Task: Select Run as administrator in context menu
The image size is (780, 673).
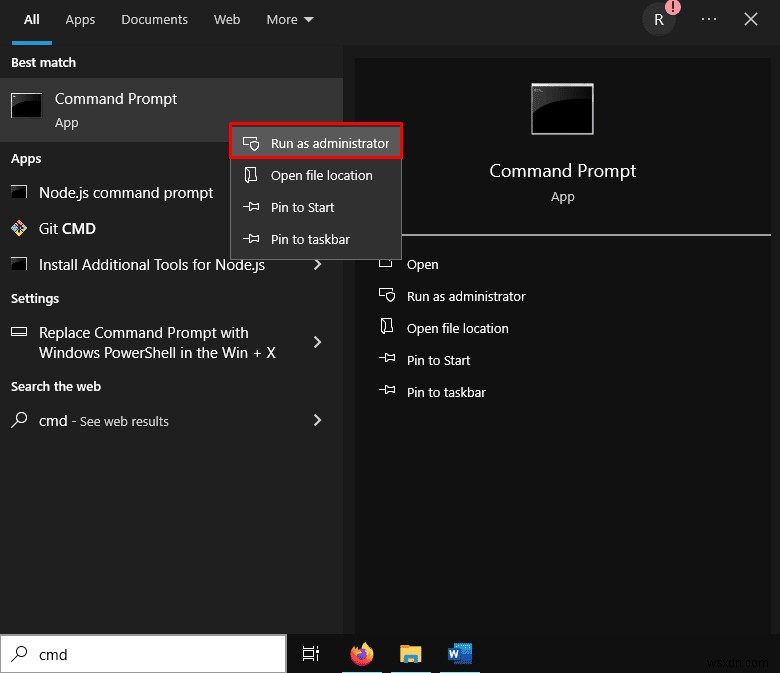Action: [x=316, y=143]
